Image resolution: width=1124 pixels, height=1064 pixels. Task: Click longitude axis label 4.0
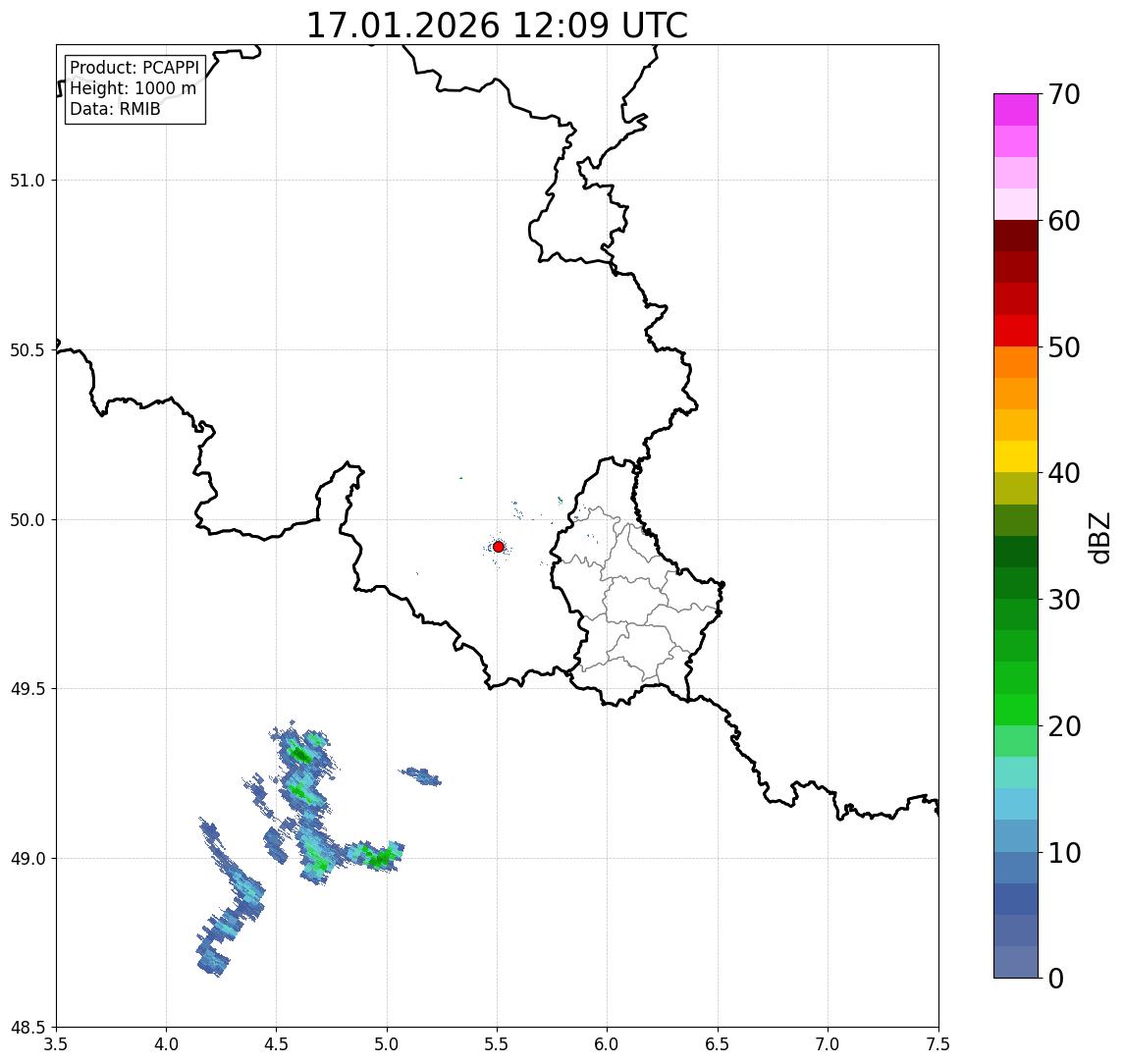166,1044
